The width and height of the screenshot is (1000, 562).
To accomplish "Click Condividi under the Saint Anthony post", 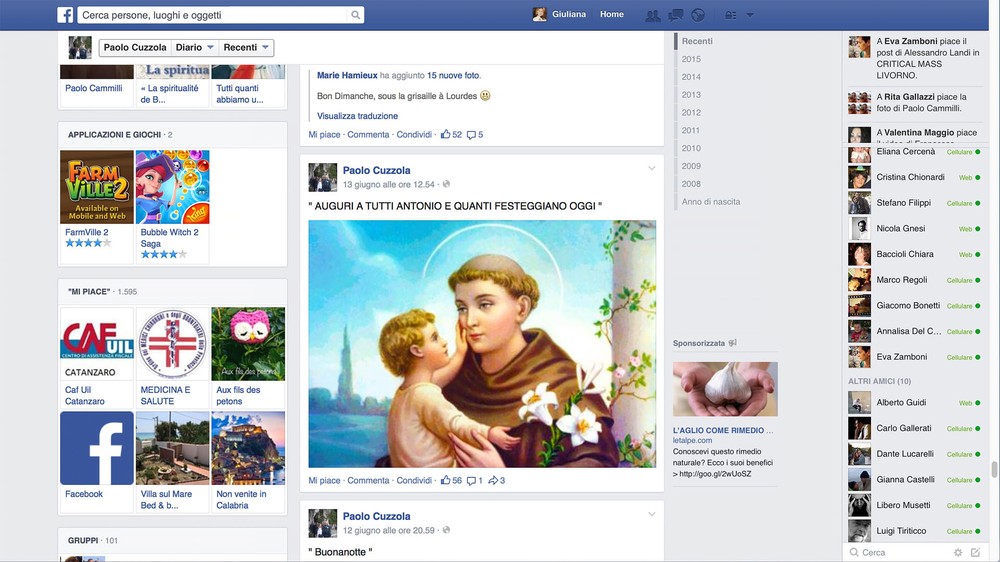I will pos(414,480).
